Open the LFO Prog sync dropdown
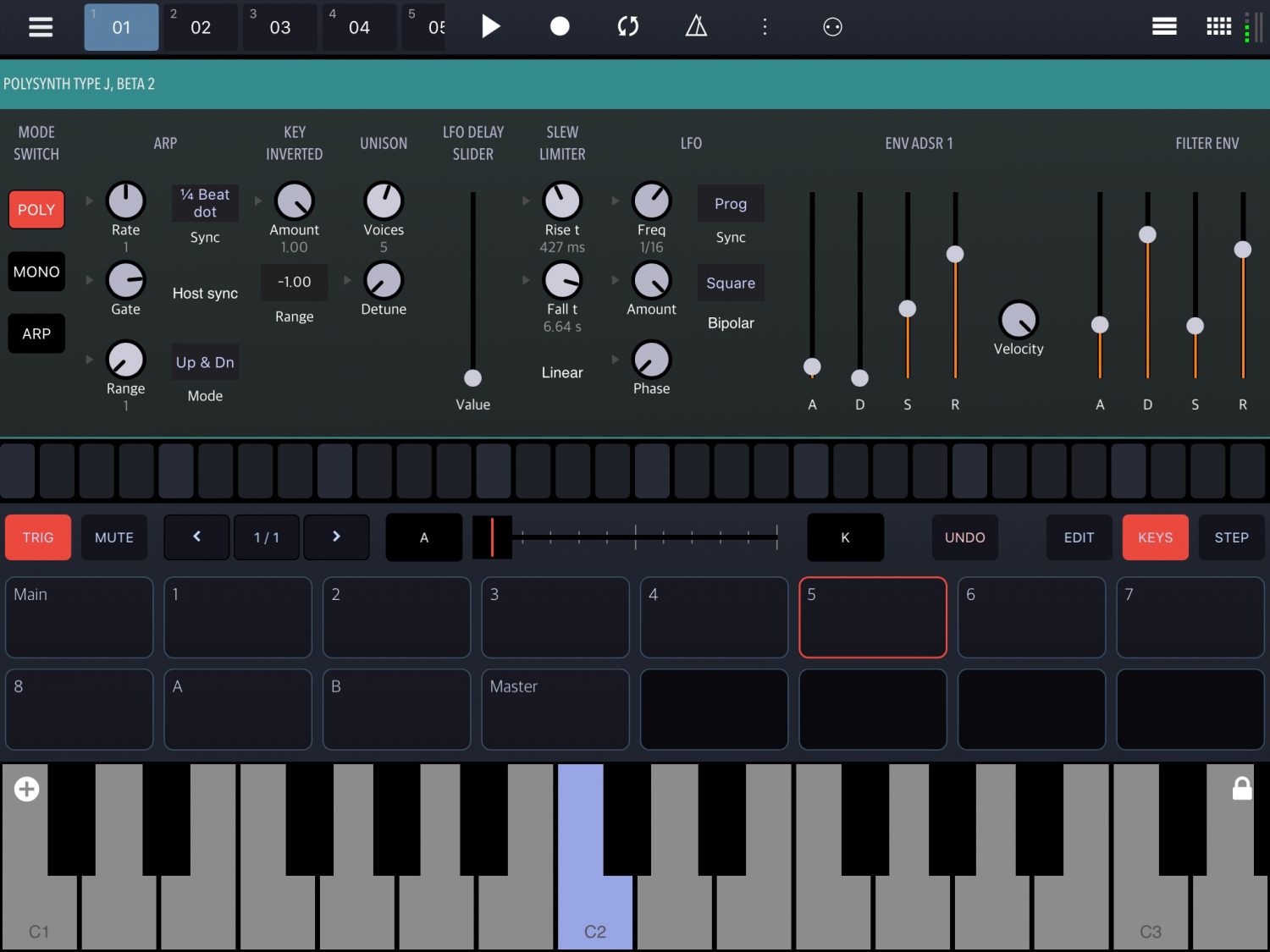Image resolution: width=1270 pixels, height=952 pixels. [x=731, y=203]
